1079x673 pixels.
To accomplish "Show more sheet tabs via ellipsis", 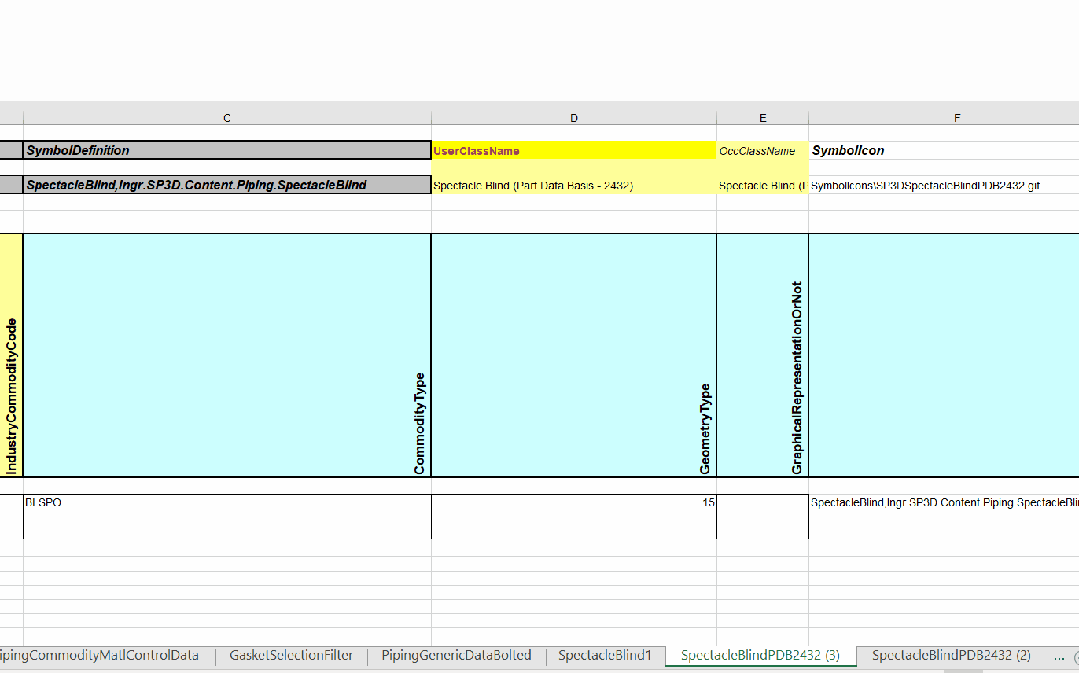I will [1059, 656].
